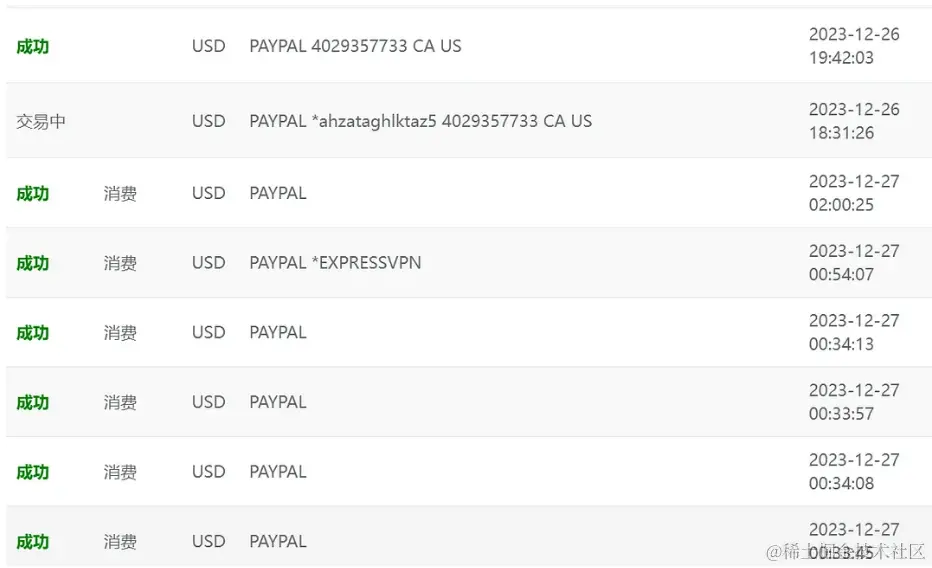Screen dimensions: 932x568
Task: Select the PAYPAL *EXPRESSVPN merchant text
Action: point(335,263)
